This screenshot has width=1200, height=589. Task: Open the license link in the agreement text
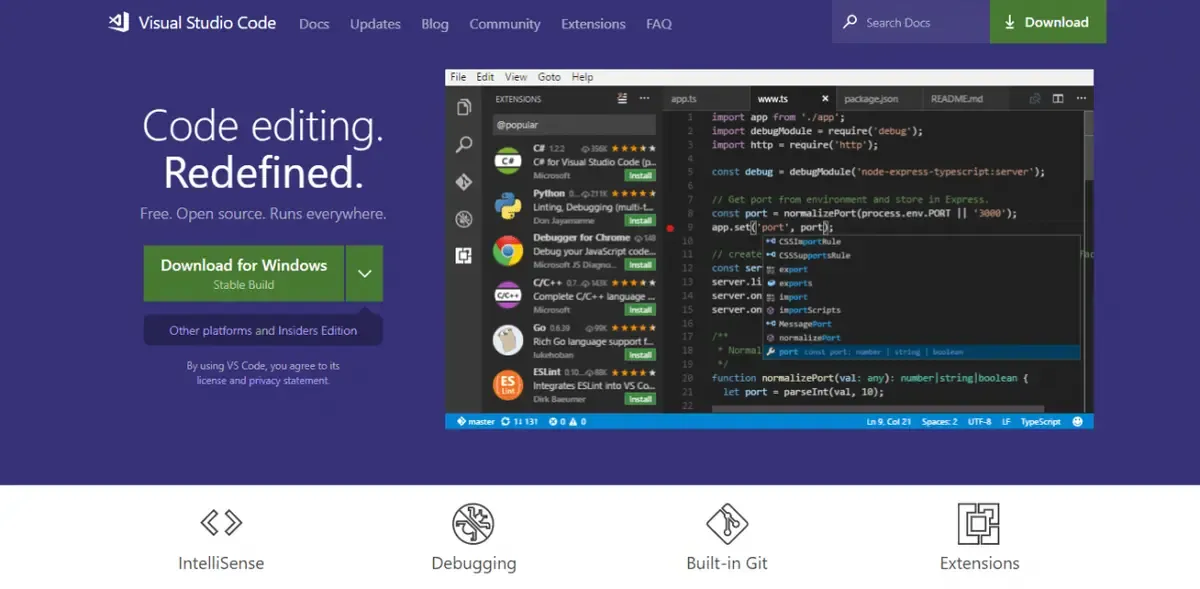coord(211,380)
